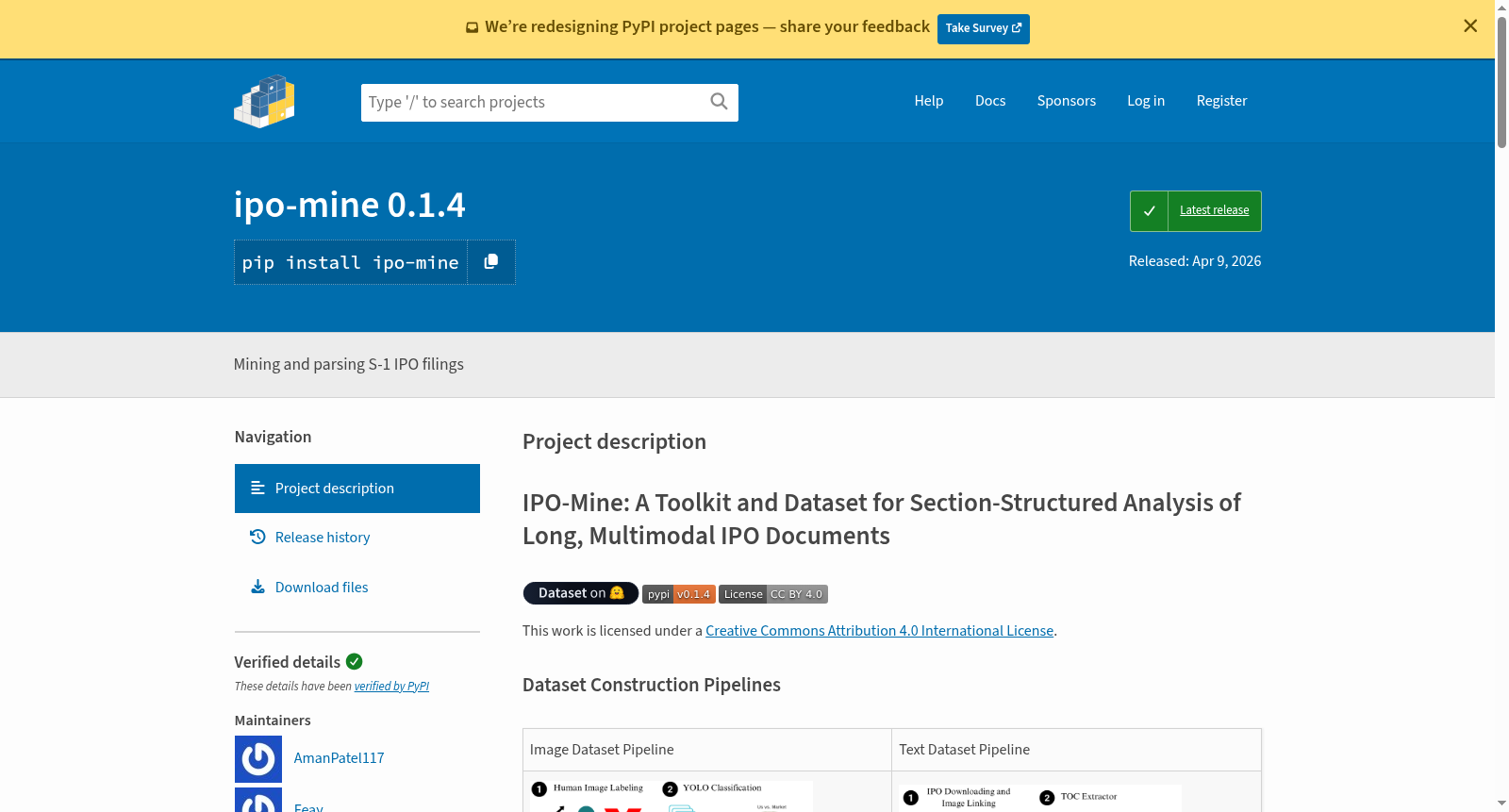Click the AmanPatel117 avatar image
This screenshot has width=1509, height=812.
pyautogui.click(x=258, y=759)
